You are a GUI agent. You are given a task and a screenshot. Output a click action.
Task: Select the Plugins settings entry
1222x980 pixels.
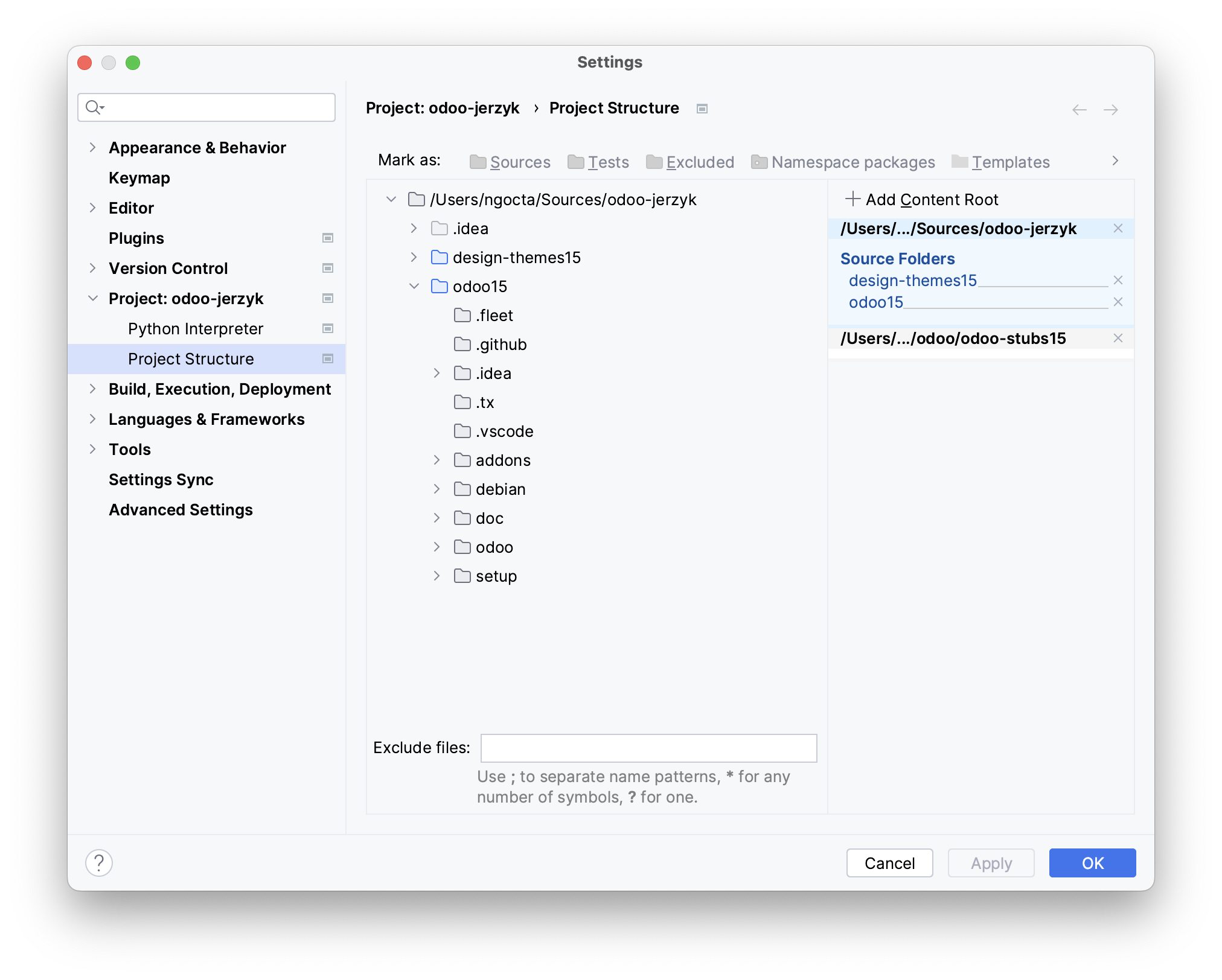(x=136, y=238)
